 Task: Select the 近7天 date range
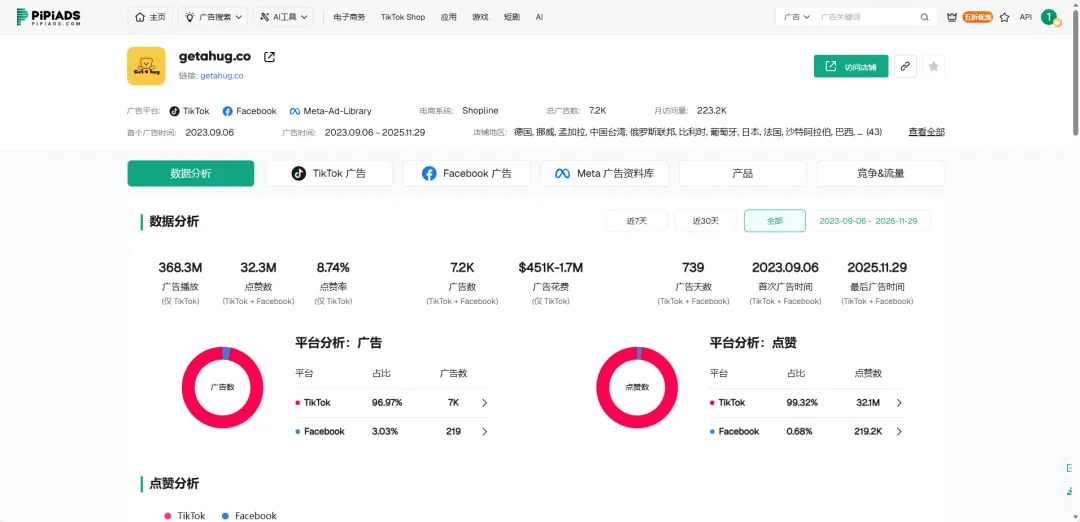click(x=636, y=221)
